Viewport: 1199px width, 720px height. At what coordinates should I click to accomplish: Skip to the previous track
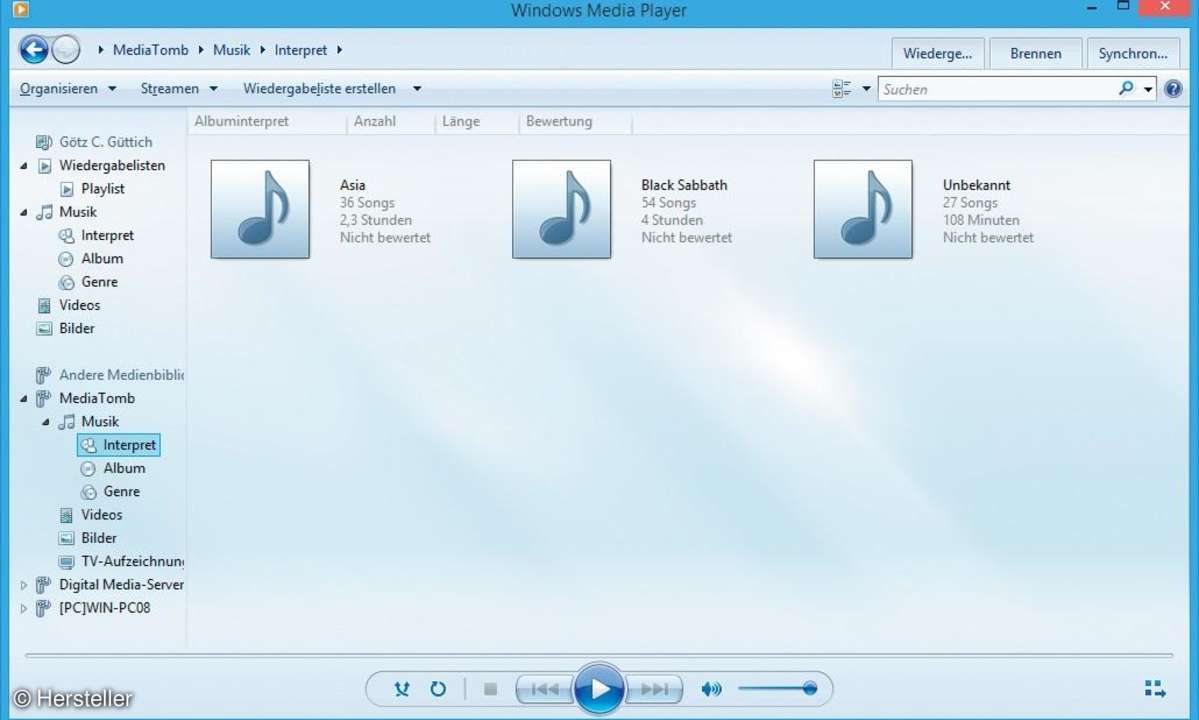(544, 689)
